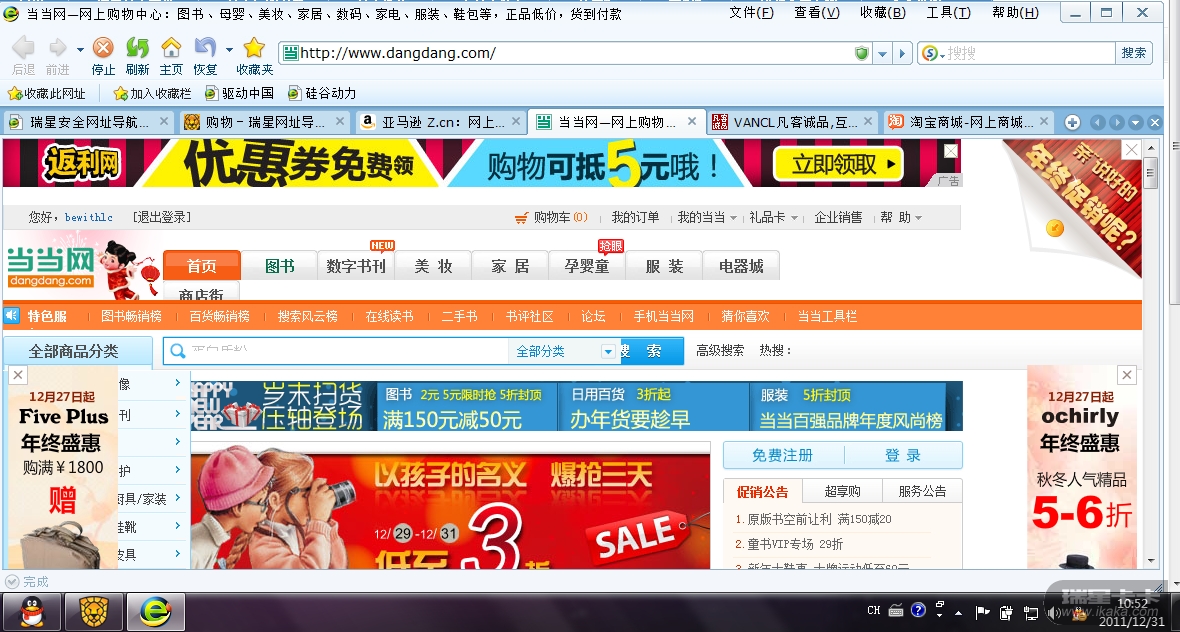Refresh the page with green arrows icon
1180x632 pixels.
pyautogui.click(x=137, y=48)
